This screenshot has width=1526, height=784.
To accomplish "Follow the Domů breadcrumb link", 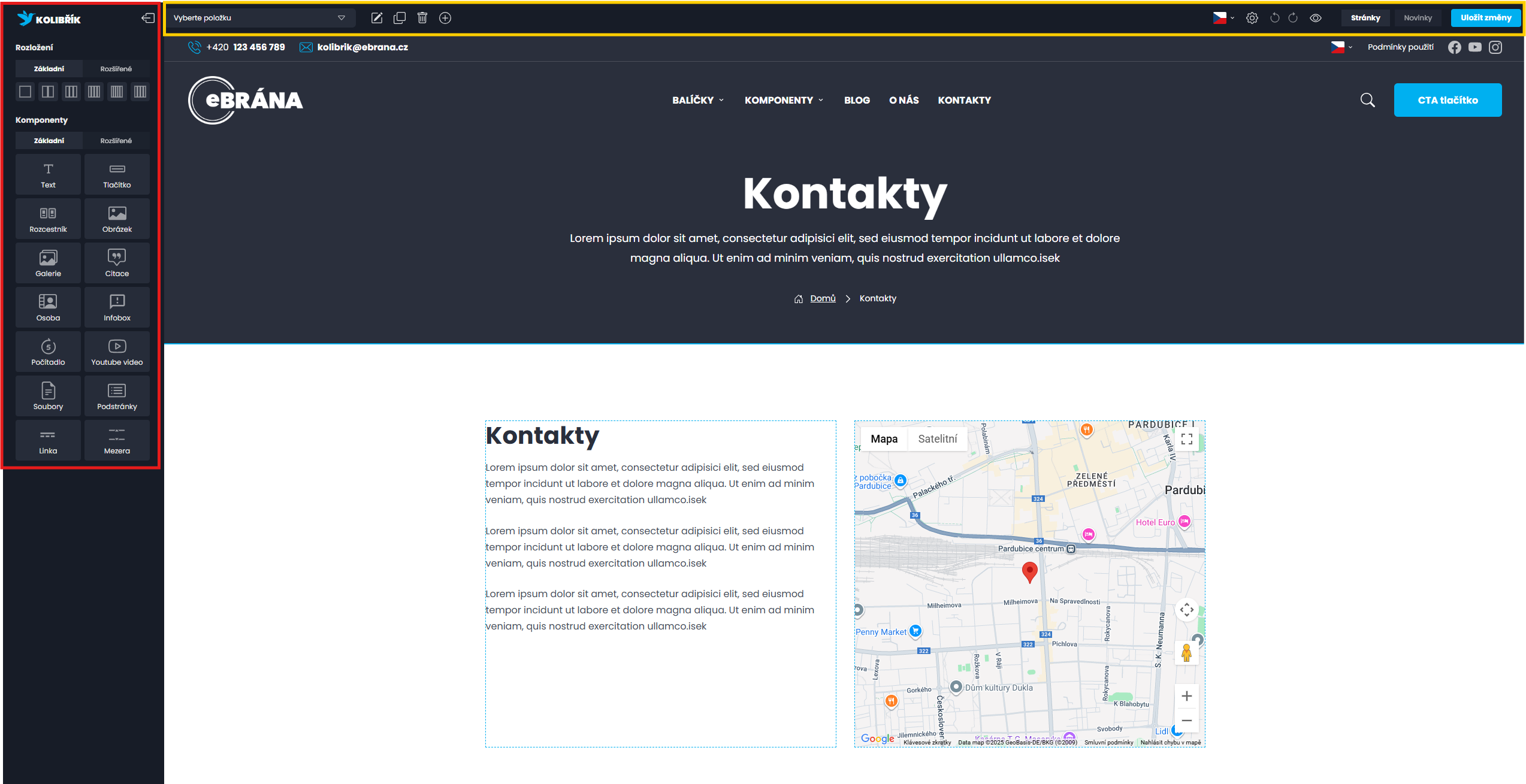I will pyautogui.click(x=822, y=298).
